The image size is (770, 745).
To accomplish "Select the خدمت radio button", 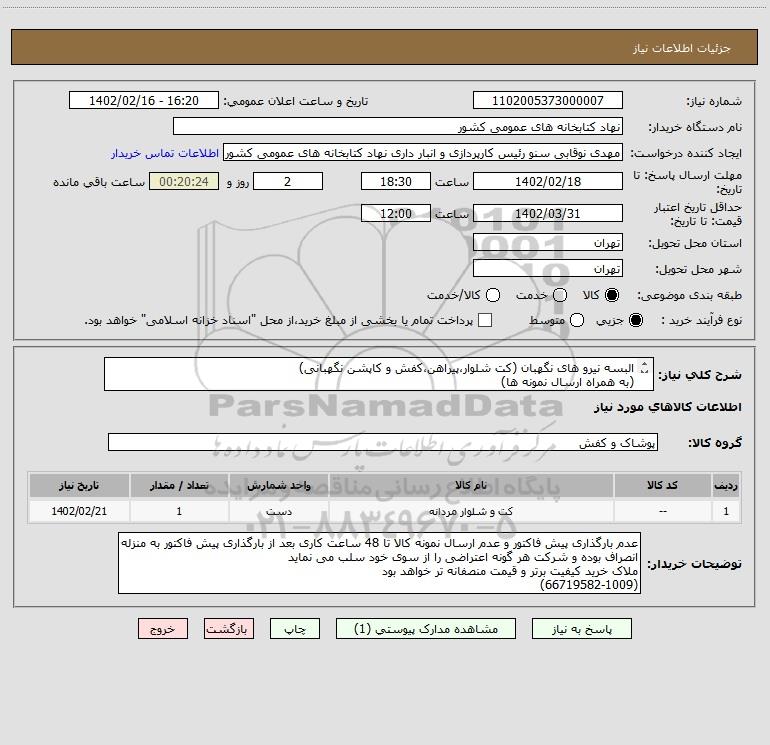I will (560, 295).
